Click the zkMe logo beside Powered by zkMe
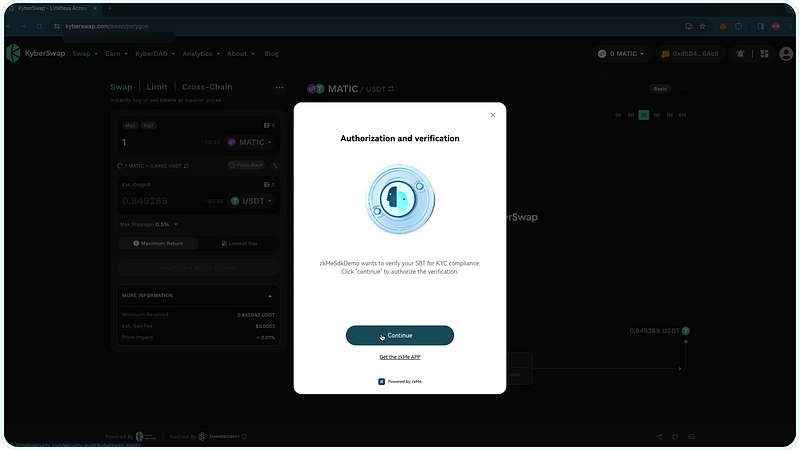The height and width of the screenshot is (450, 800). click(381, 382)
